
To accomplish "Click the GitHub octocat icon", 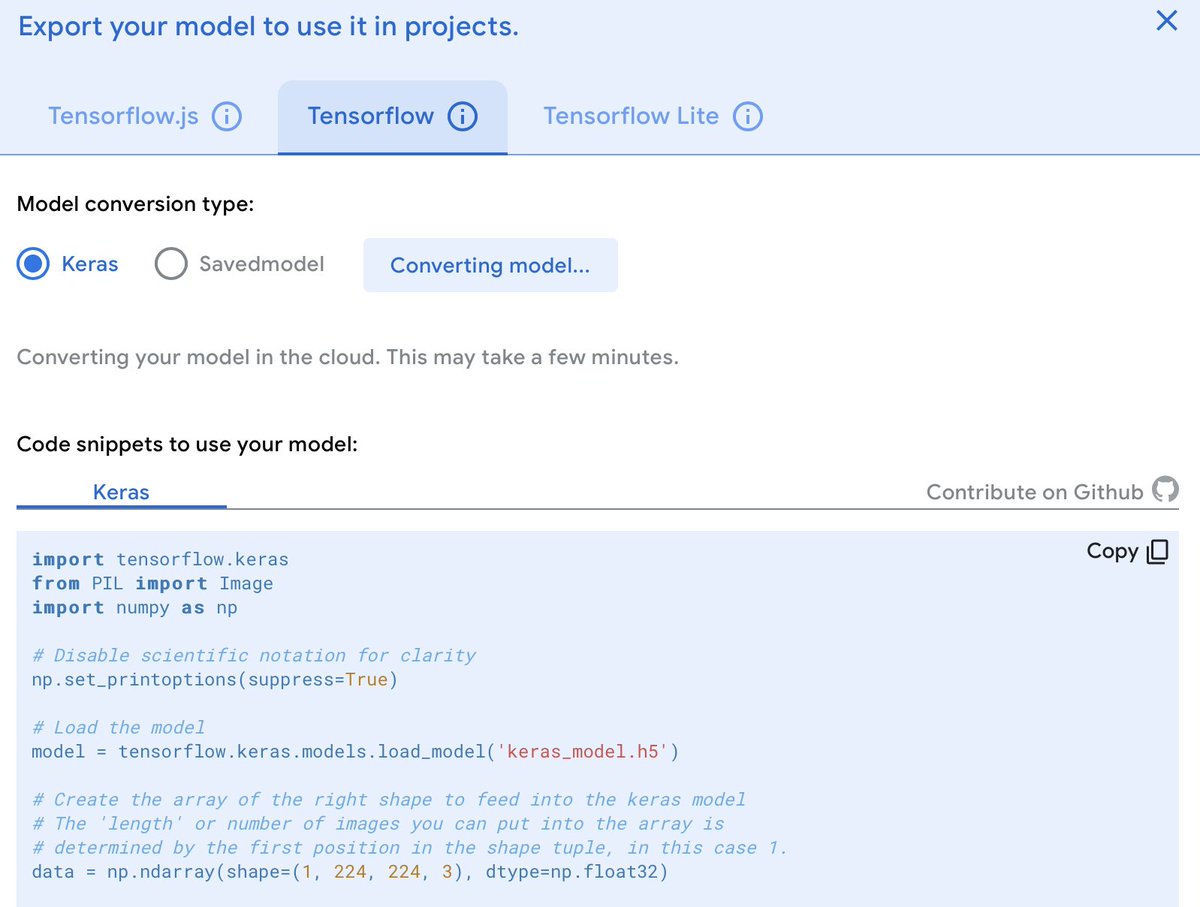I will pyautogui.click(x=1165, y=490).
